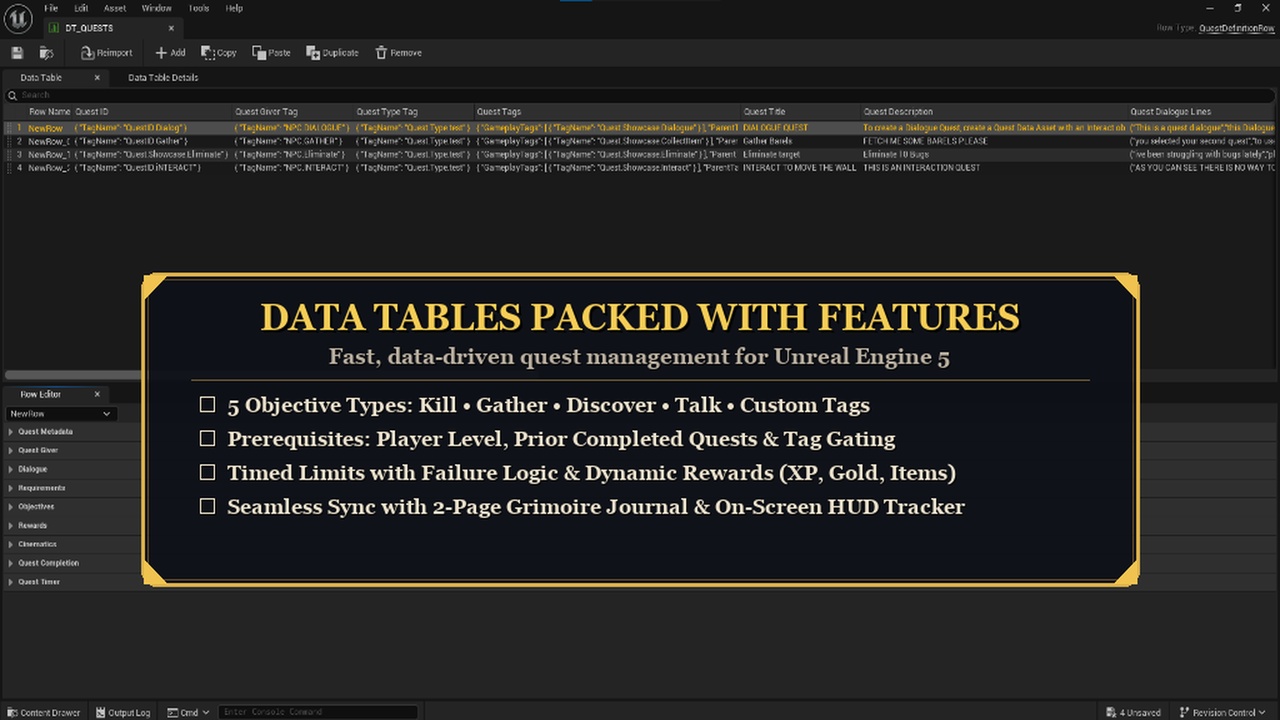Click the NPC.GATHER giver tag cell

pyautogui.click(x=289, y=141)
